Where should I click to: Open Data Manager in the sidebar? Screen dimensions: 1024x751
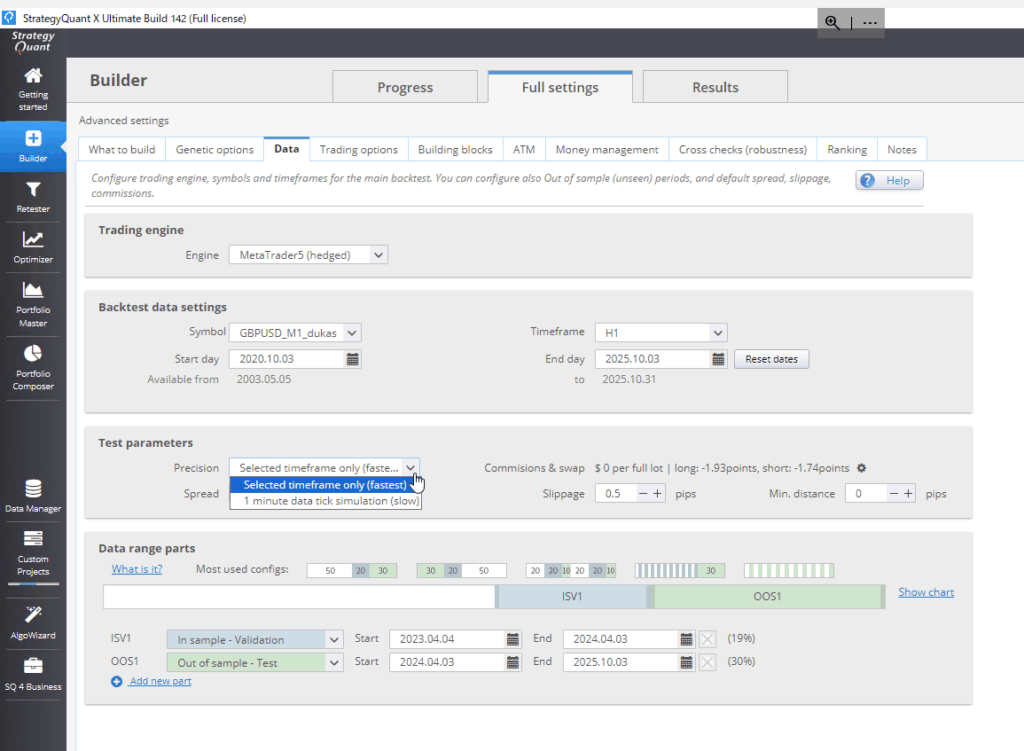coord(33,495)
